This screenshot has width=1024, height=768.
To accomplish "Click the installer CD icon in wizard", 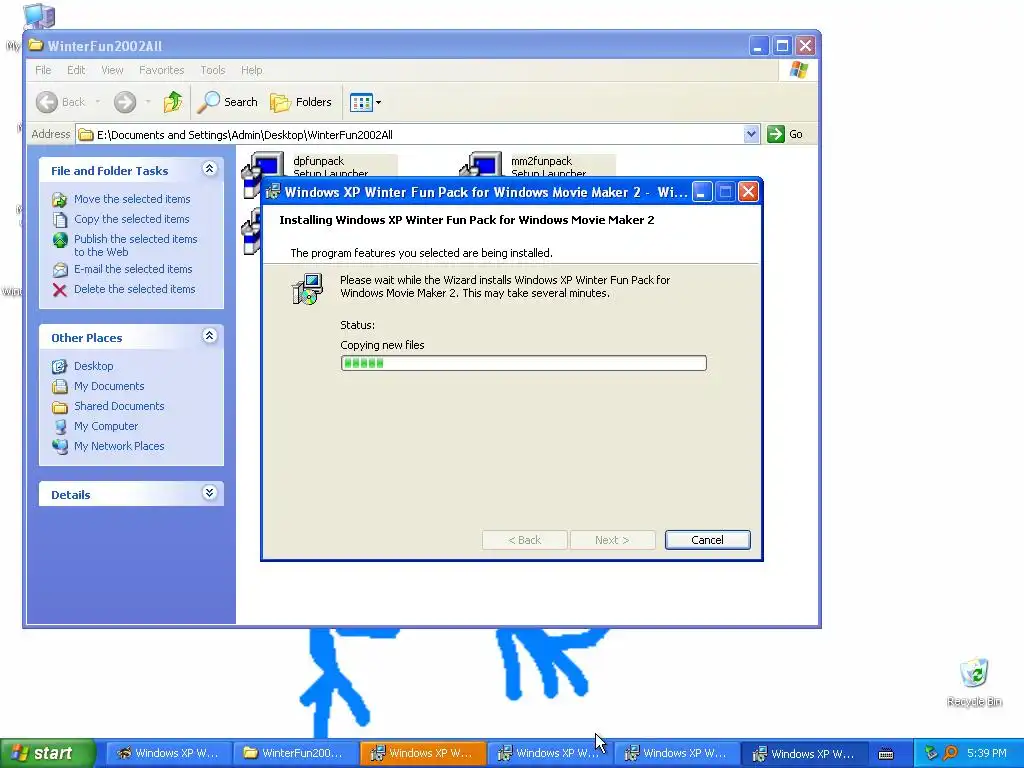I will coord(307,289).
